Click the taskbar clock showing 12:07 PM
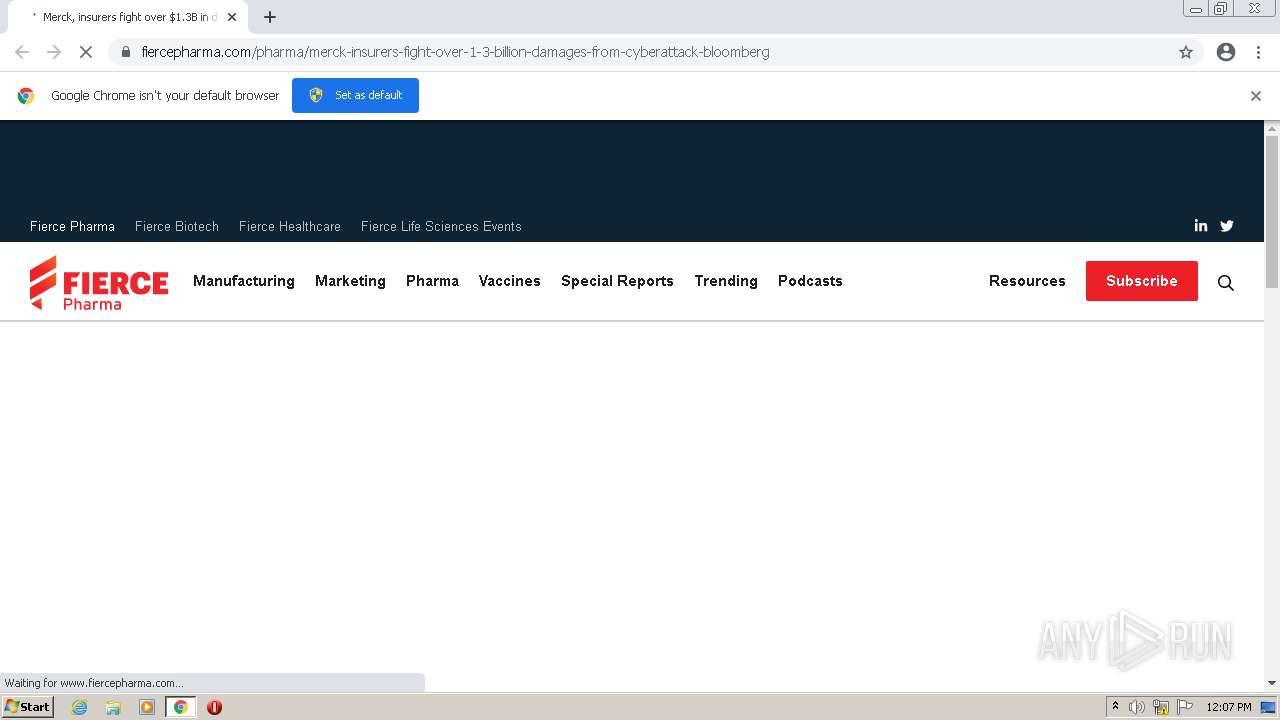The image size is (1280, 720). [x=1228, y=707]
